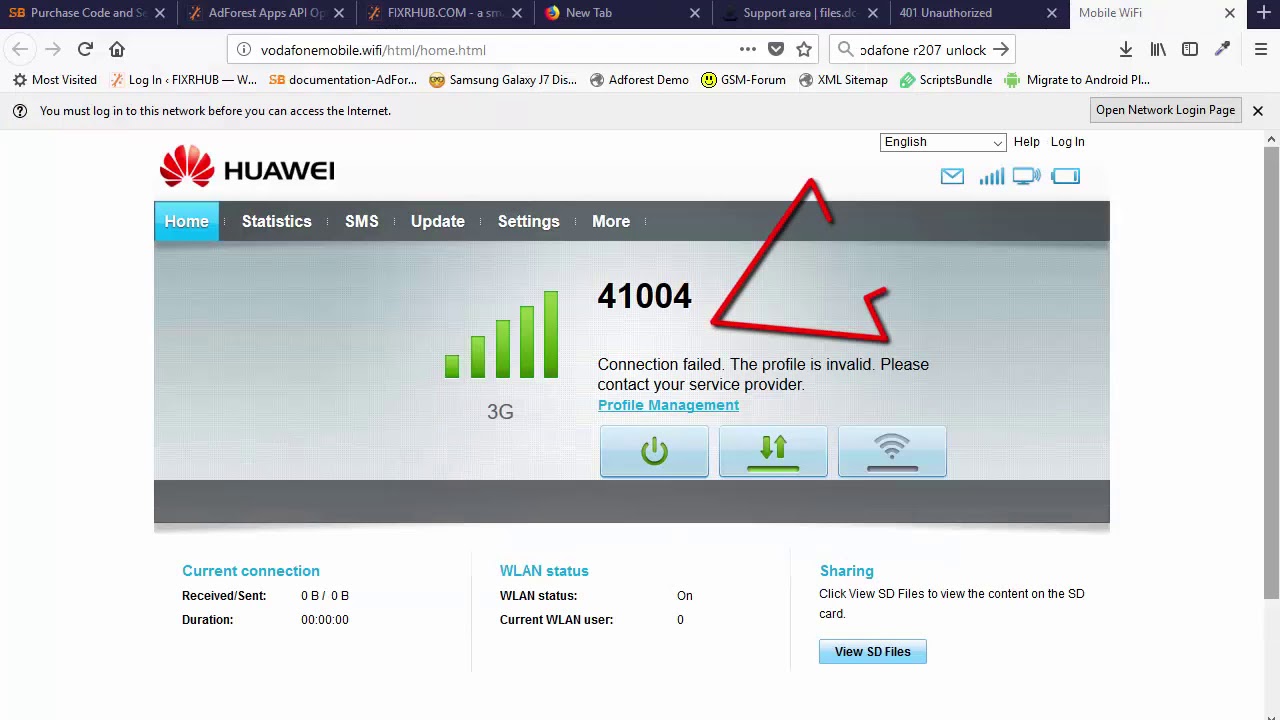The height and width of the screenshot is (720, 1280).
Task: Switch to the 401 Unauthorized tab
Action: pyautogui.click(x=978, y=13)
